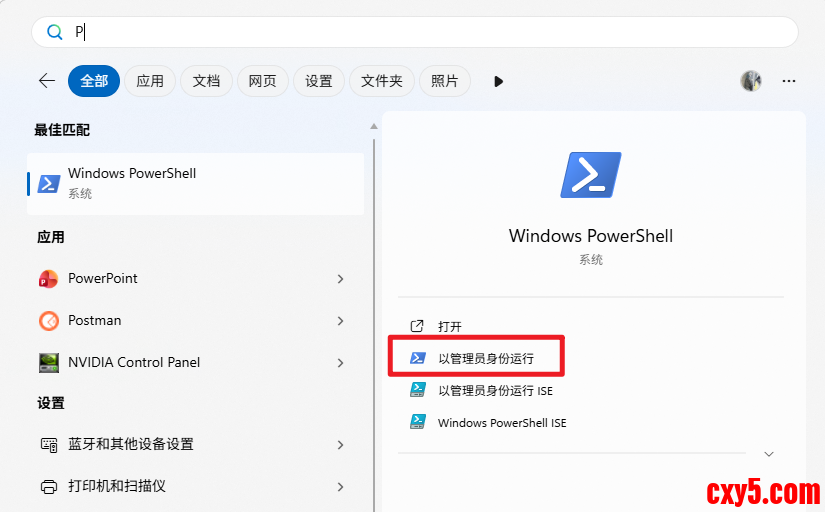Switch to the 设置 filter tab
Screen dimensions: 825x512
tap(319, 81)
